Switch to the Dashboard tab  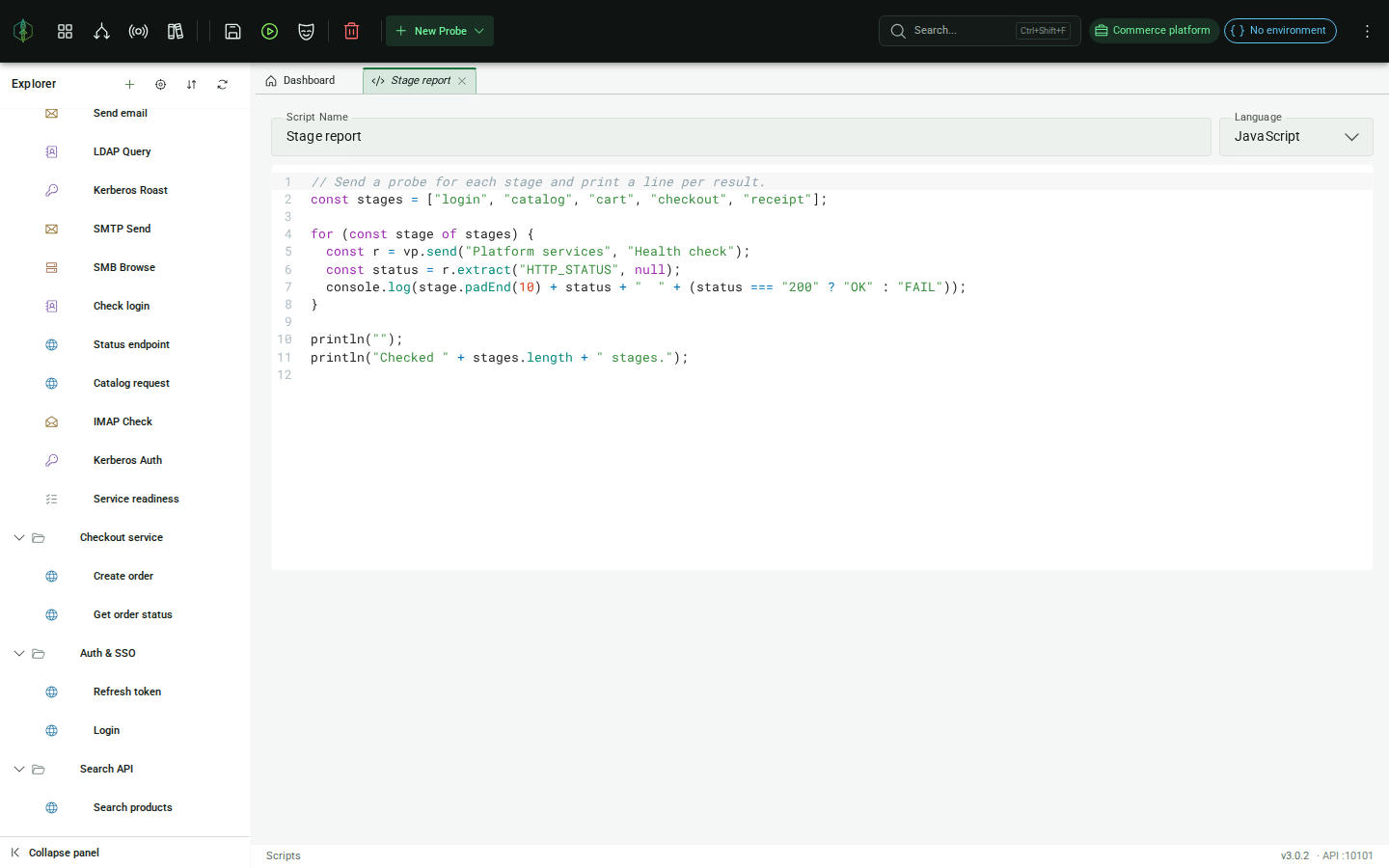[x=300, y=81]
